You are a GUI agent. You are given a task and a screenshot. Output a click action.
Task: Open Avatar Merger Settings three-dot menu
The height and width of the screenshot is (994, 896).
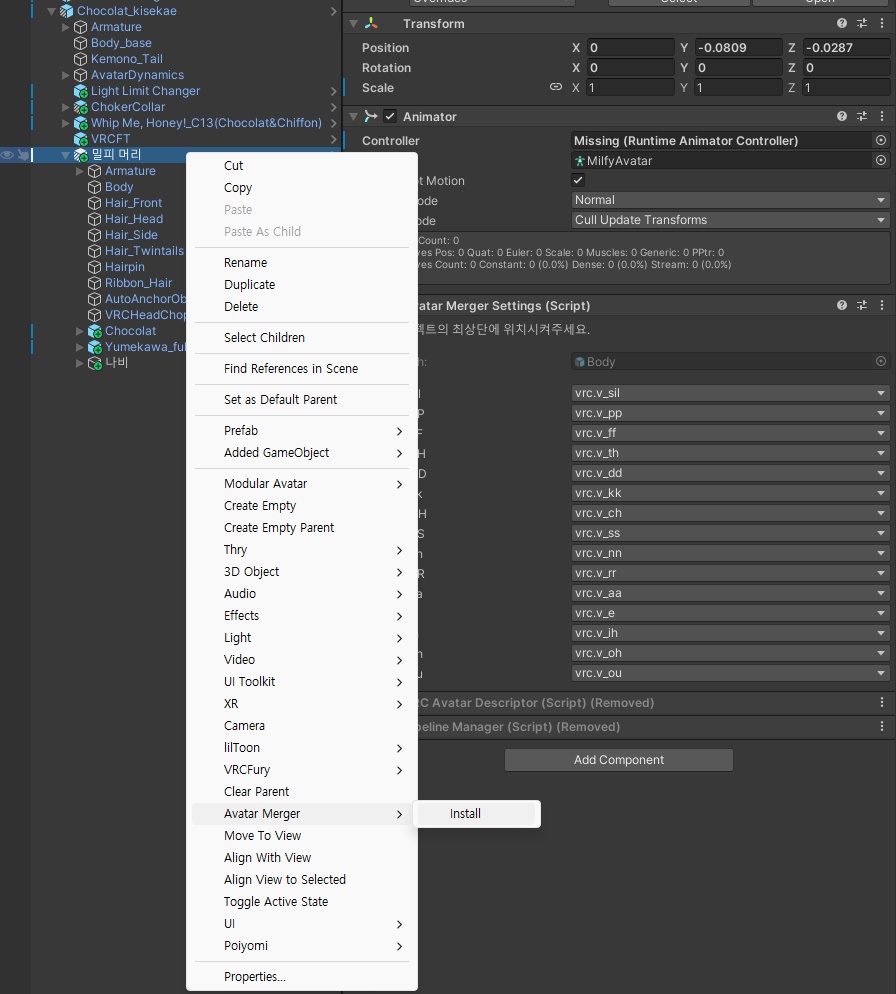click(x=882, y=305)
